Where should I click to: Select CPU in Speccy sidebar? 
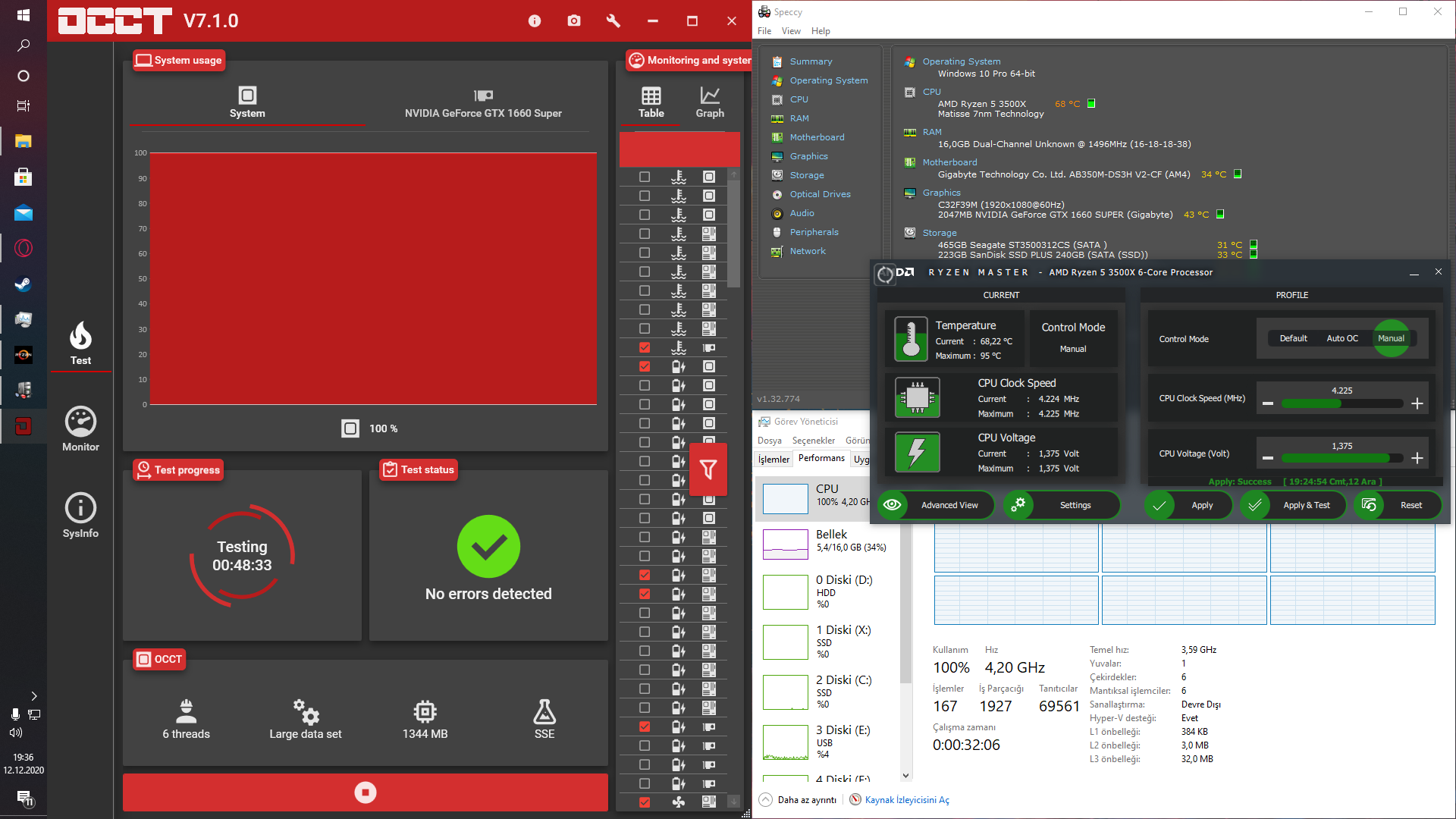(799, 99)
